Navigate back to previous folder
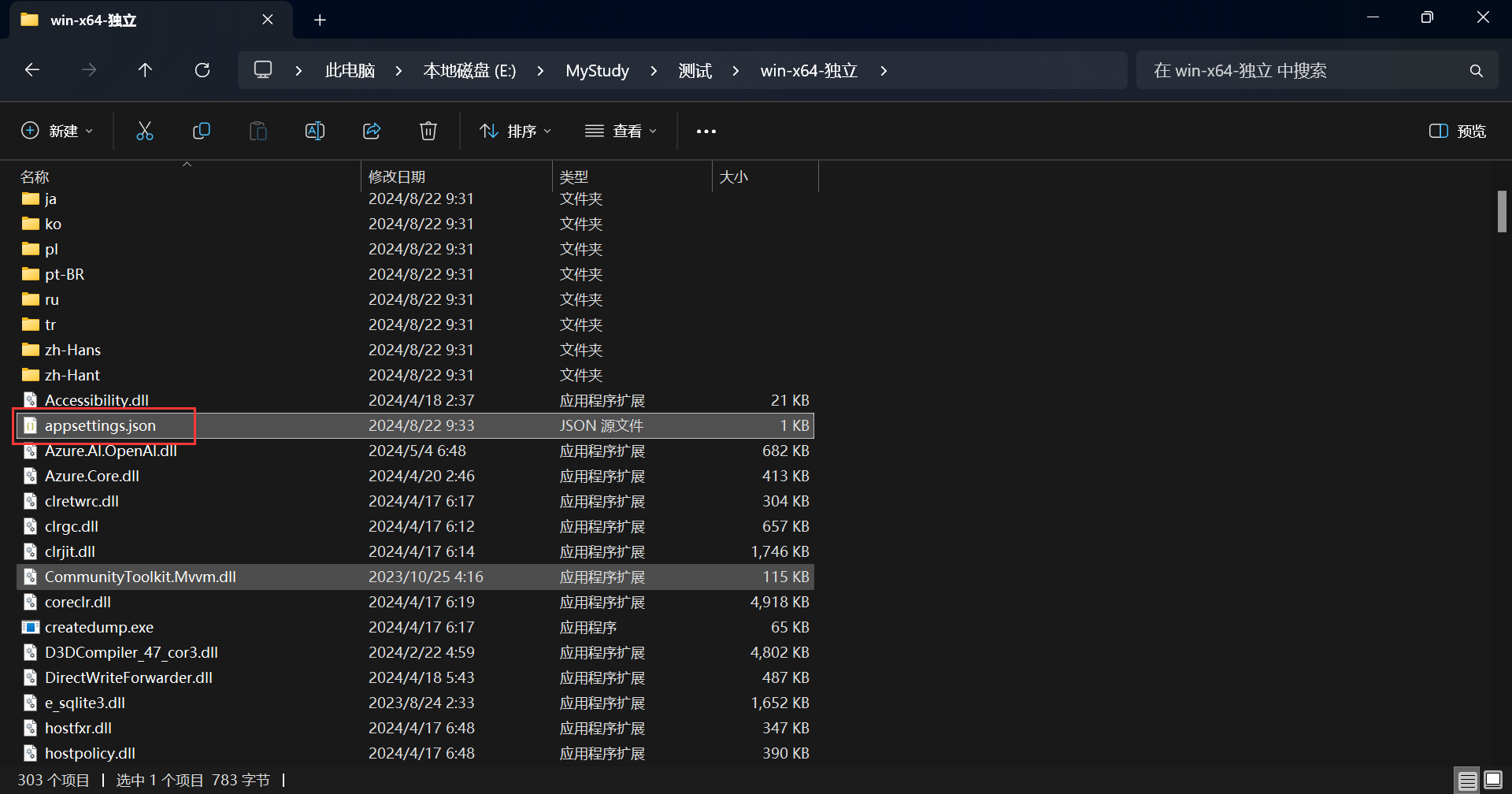The height and width of the screenshot is (794, 1512). pyautogui.click(x=32, y=70)
